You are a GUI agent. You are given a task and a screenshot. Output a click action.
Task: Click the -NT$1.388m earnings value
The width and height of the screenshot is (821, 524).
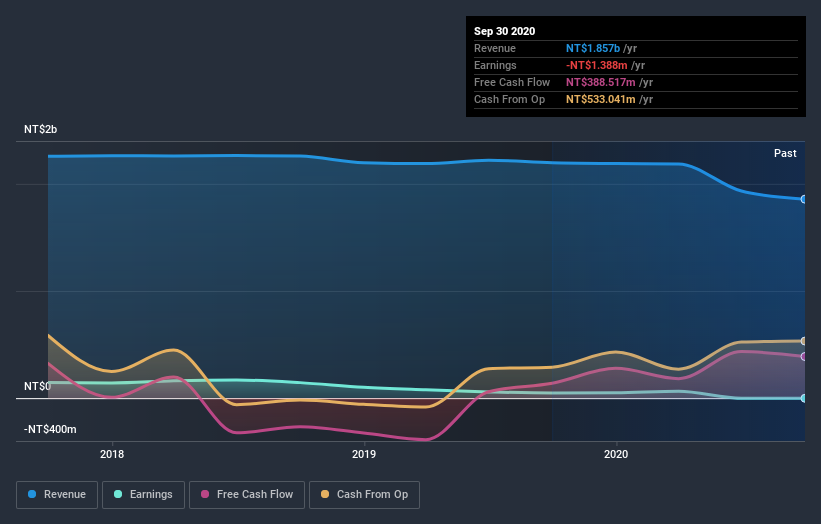coord(596,65)
